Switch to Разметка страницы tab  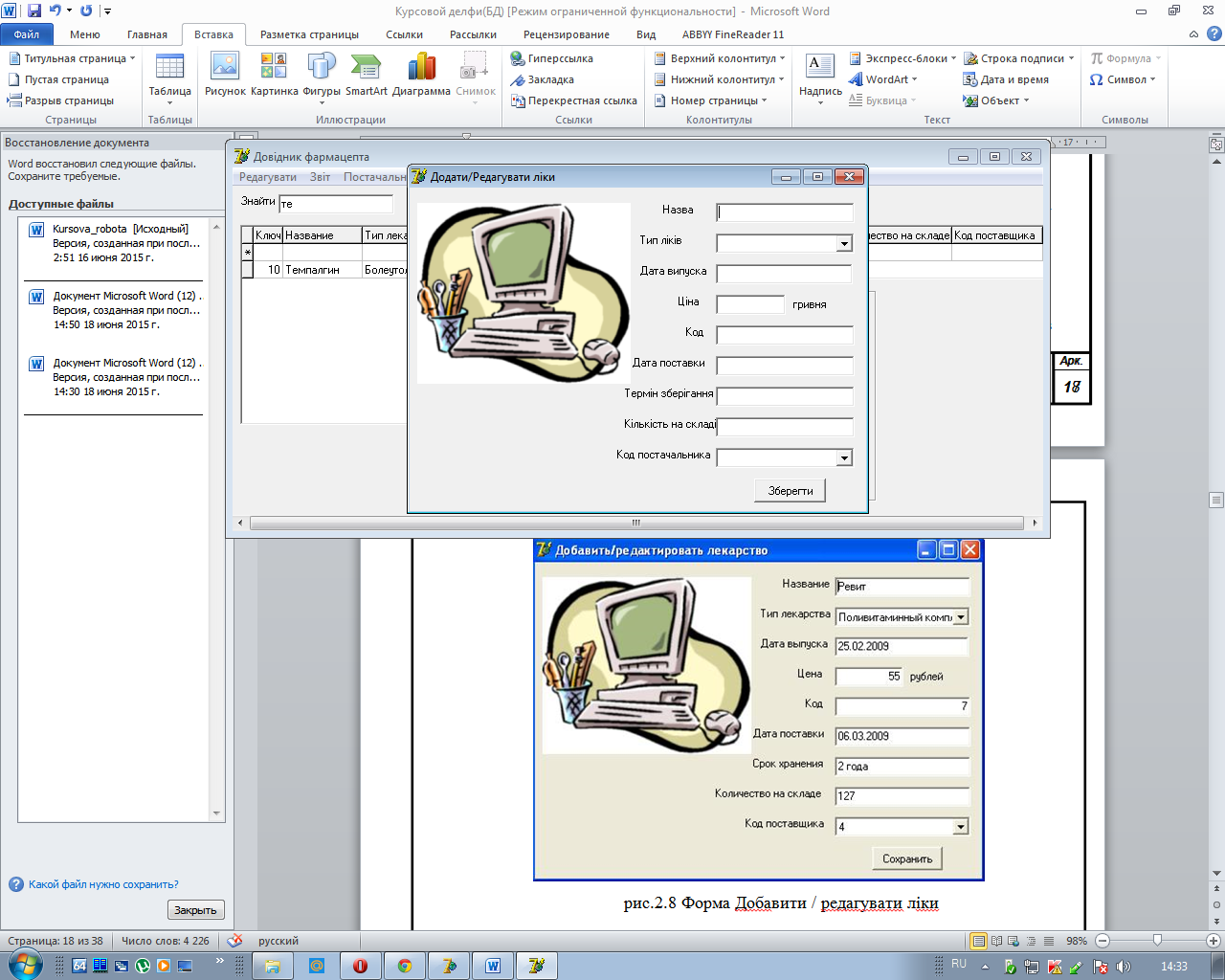tap(309, 34)
